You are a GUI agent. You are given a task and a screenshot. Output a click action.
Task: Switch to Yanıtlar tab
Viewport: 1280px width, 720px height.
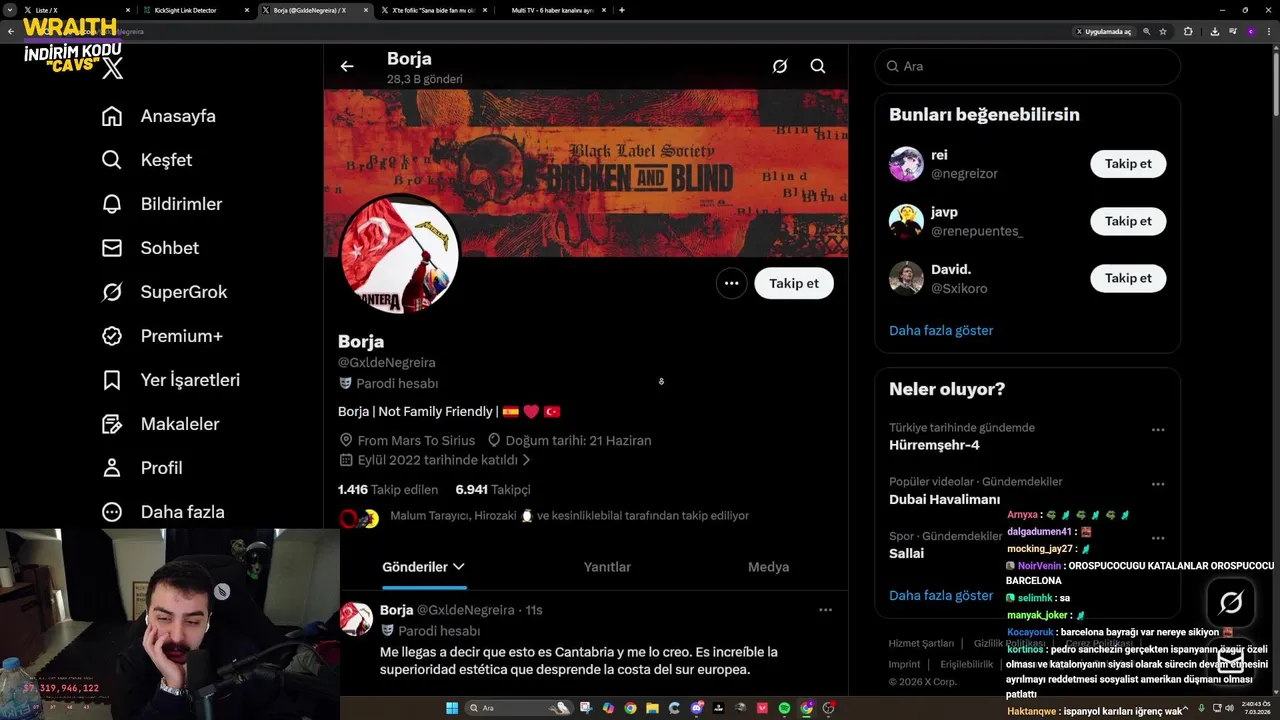point(607,567)
